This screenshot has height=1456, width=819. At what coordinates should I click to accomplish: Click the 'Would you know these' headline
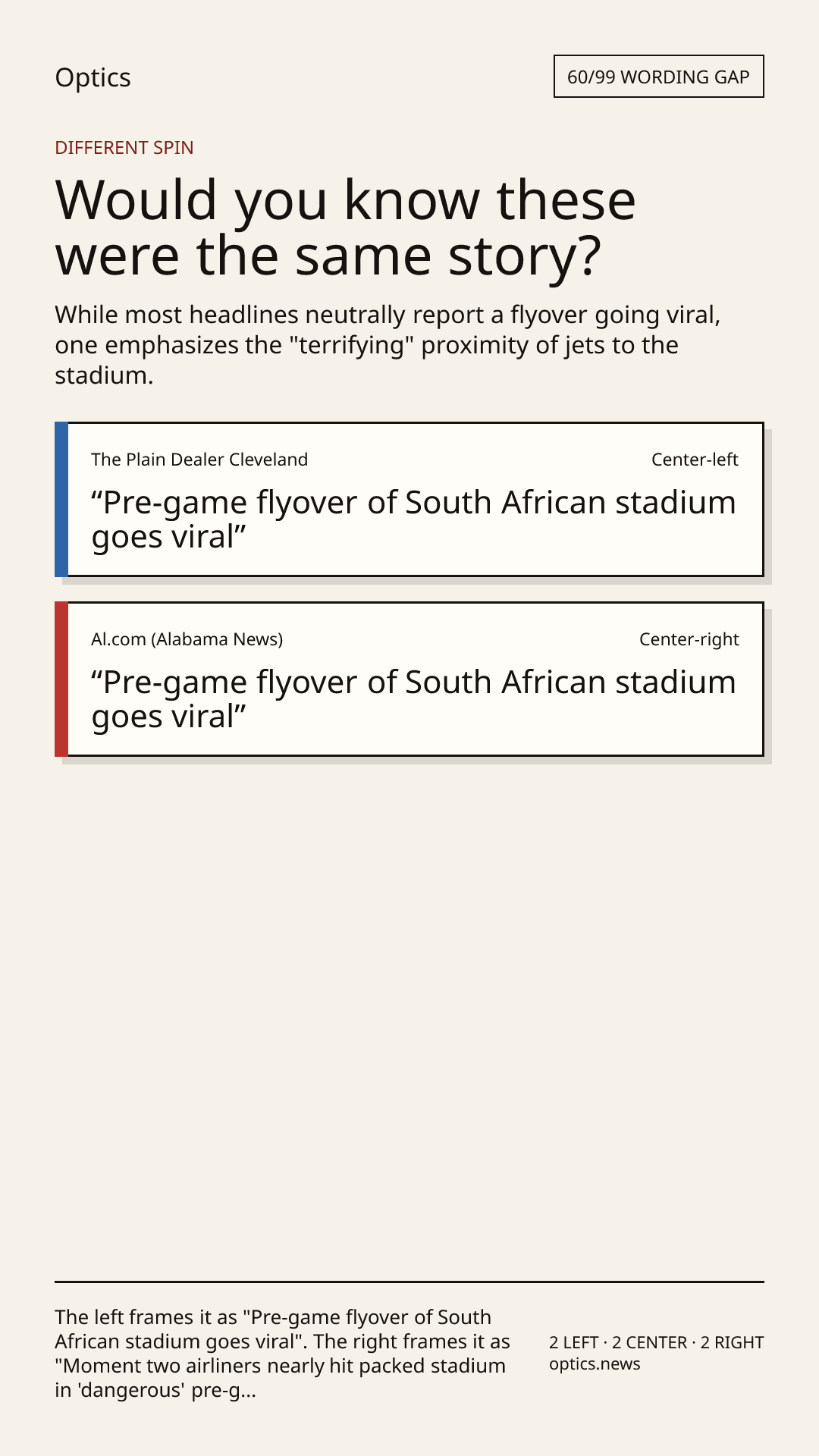point(345,227)
